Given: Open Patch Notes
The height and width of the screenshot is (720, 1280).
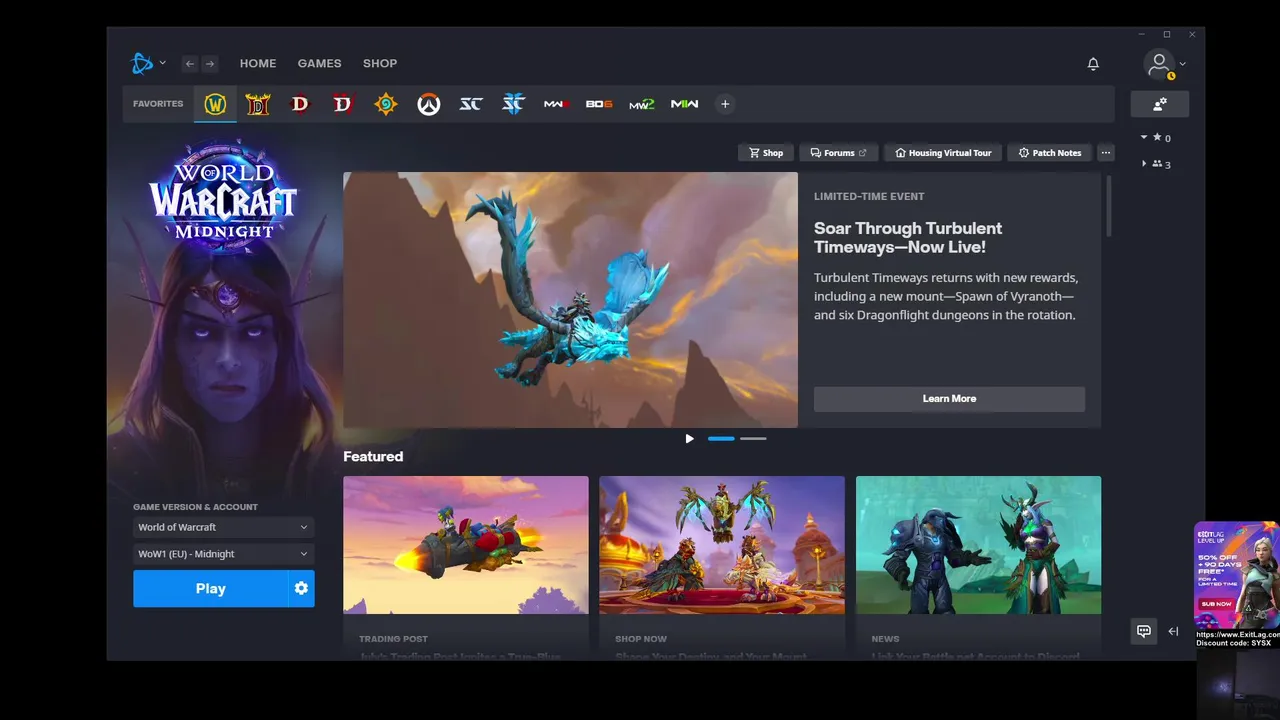Looking at the screenshot, I should pyautogui.click(x=1050, y=153).
